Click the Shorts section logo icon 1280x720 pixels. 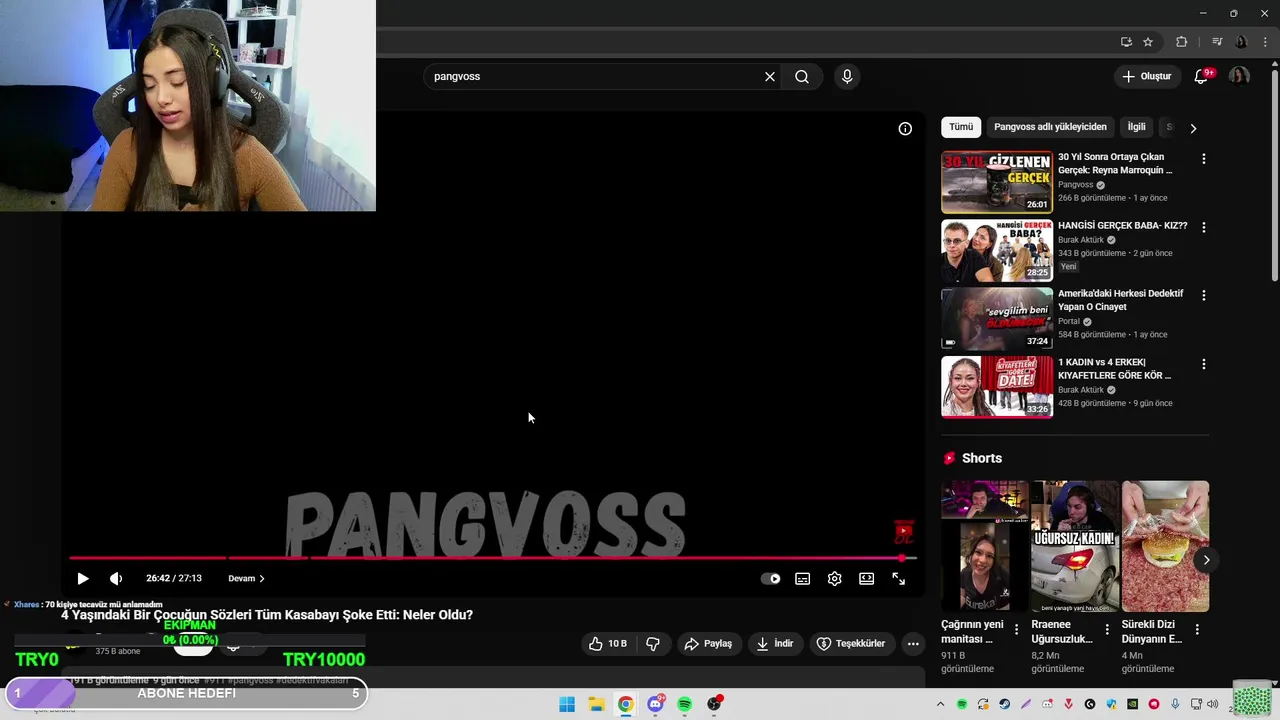coord(949,458)
